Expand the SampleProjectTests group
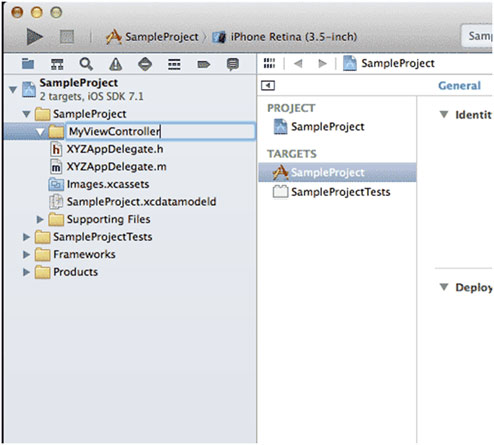This screenshot has height=445, width=494. point(26,237)
